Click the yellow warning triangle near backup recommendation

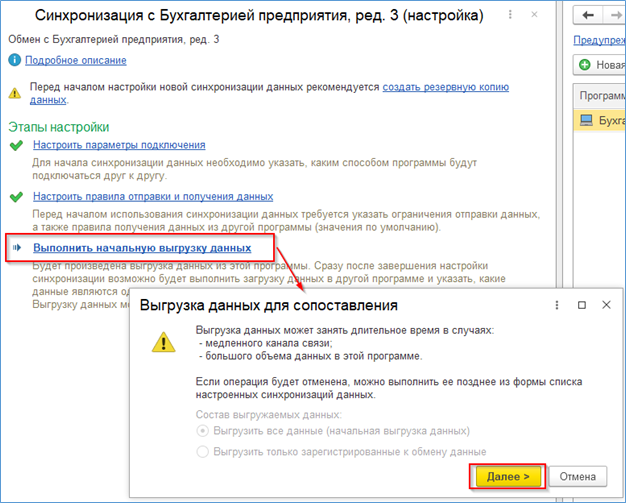pos(15,93)
